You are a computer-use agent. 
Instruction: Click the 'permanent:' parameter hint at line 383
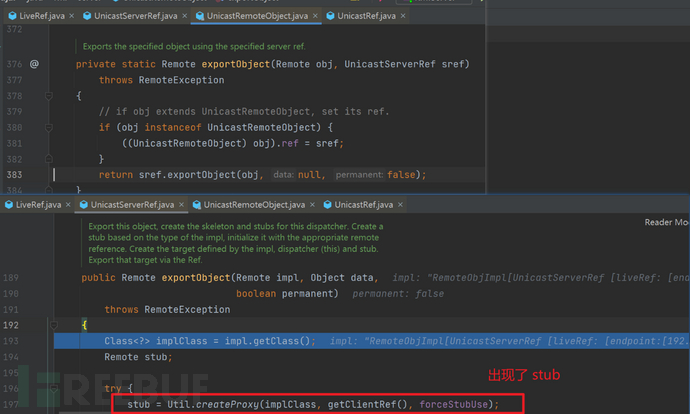(359, 175)
